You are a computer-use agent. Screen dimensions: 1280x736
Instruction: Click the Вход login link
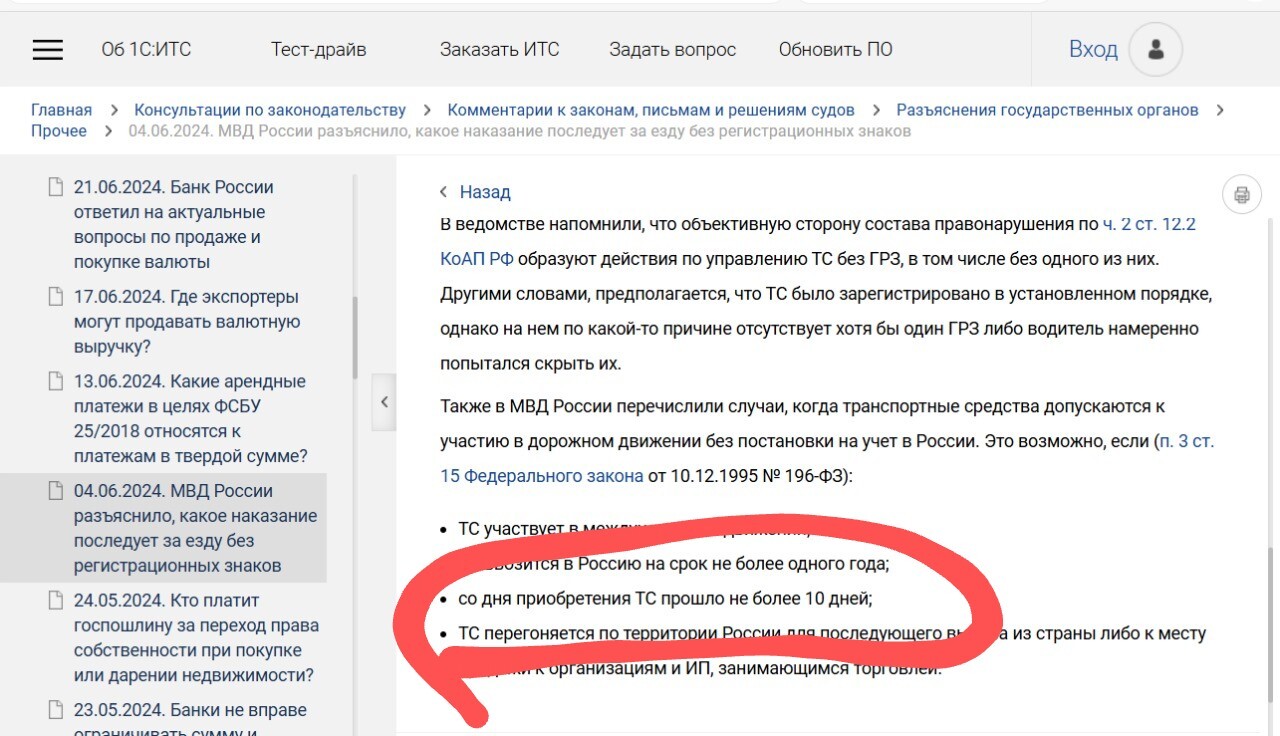[1093, 50]
